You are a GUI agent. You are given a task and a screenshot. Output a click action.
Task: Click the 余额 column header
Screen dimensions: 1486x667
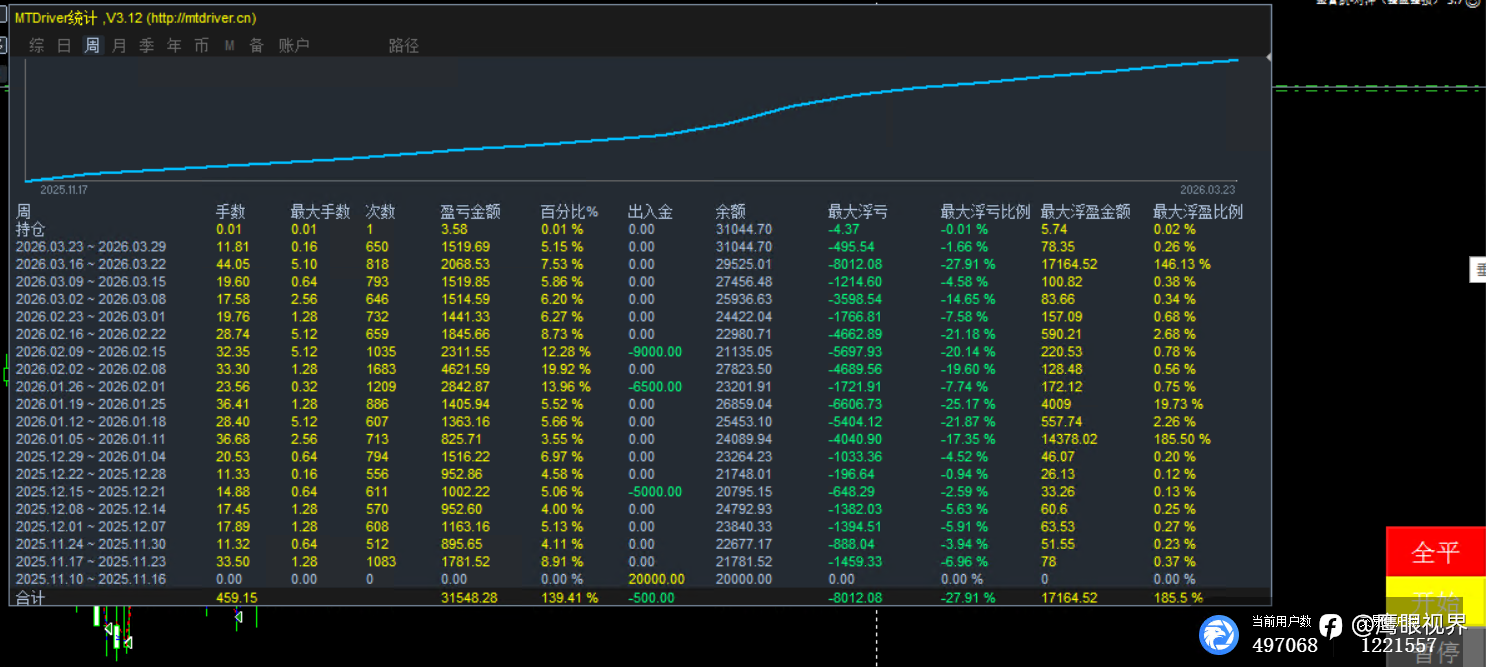730,212
